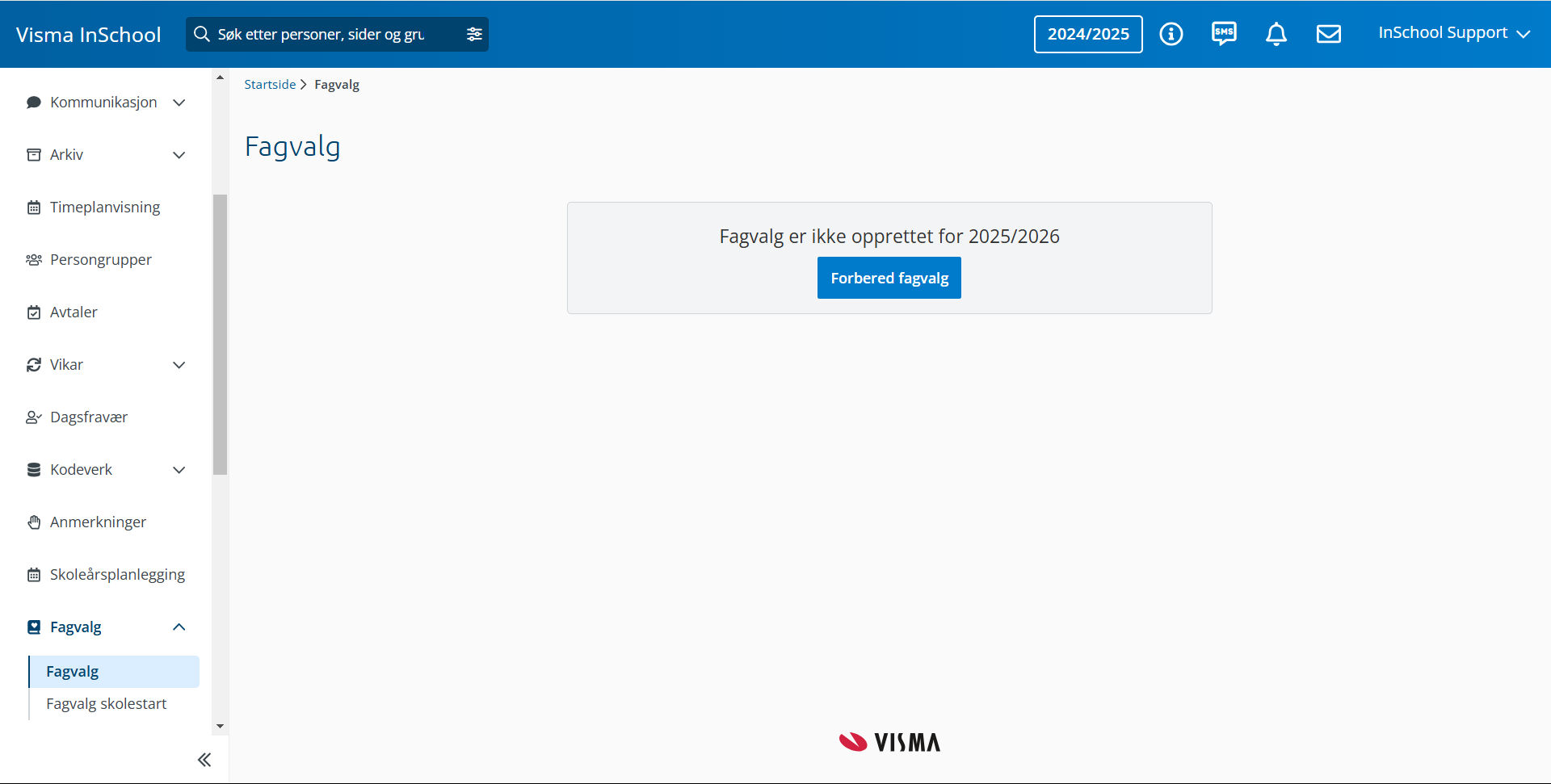Click the Kommunikasjon speech bubble icon

[x=34, y=103]
